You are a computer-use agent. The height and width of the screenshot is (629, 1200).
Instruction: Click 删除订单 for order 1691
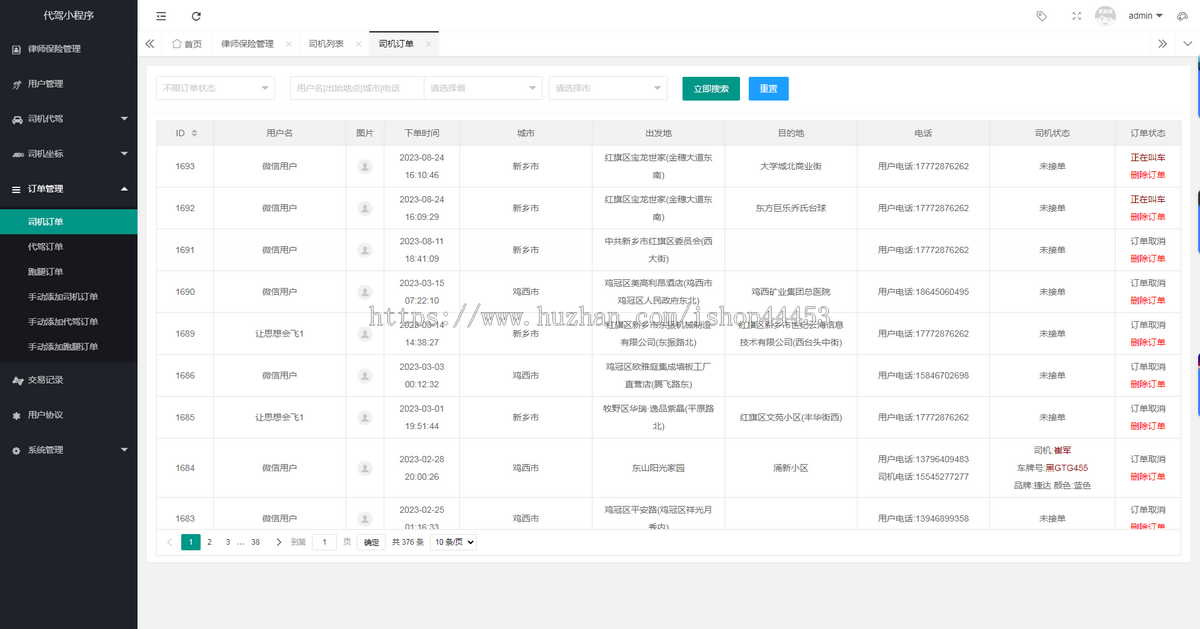[x=1148, y=258]
